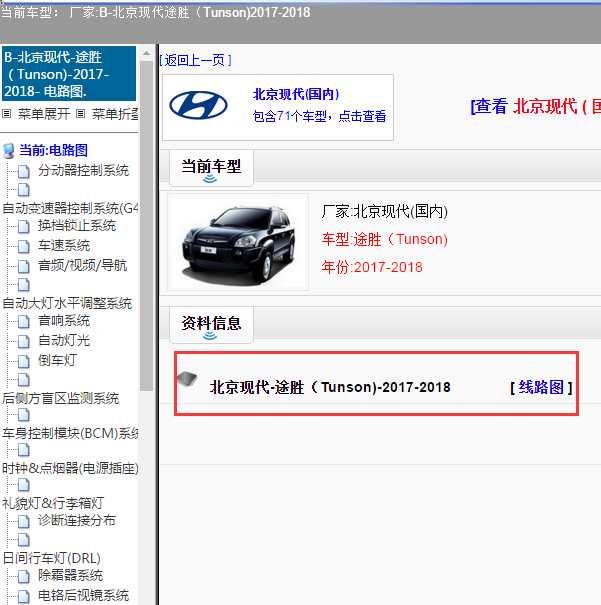Screen dimensions: 601x605
Task: Click 菜单展开 text link
Action: (x=44, y=114)
